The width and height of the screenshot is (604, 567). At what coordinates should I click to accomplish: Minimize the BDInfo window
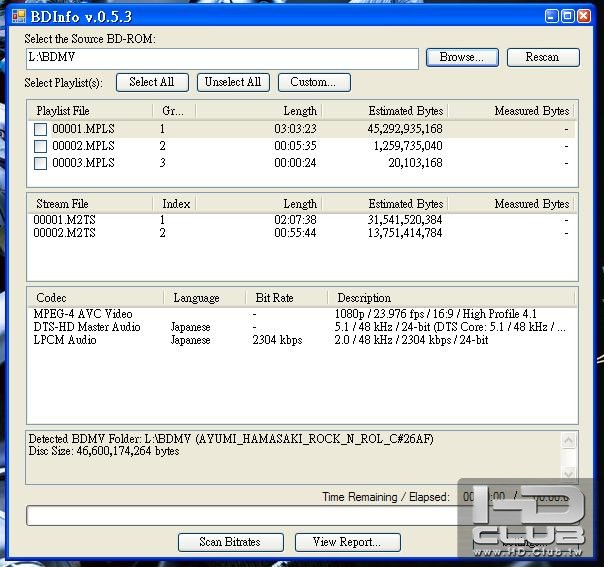552,16
